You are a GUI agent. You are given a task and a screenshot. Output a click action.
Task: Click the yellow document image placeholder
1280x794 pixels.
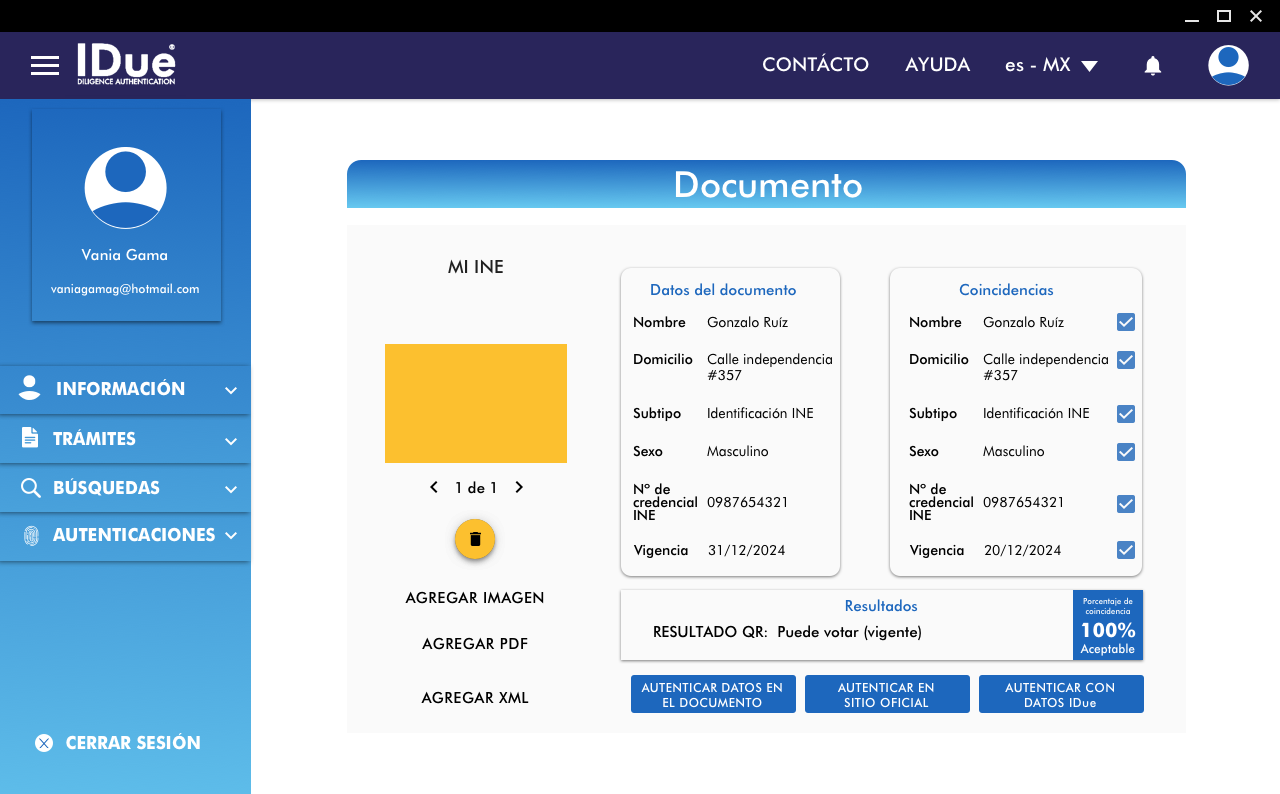tap(476, 403)
